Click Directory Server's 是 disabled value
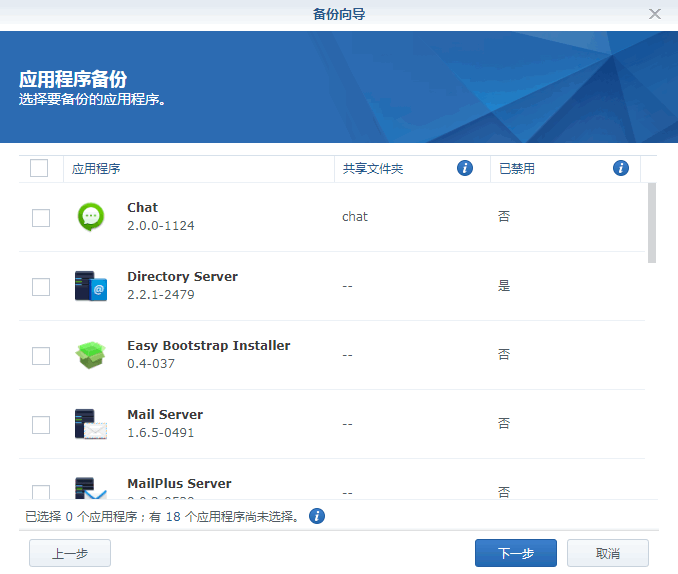678x574 pixels. click(x=504, y=285)
